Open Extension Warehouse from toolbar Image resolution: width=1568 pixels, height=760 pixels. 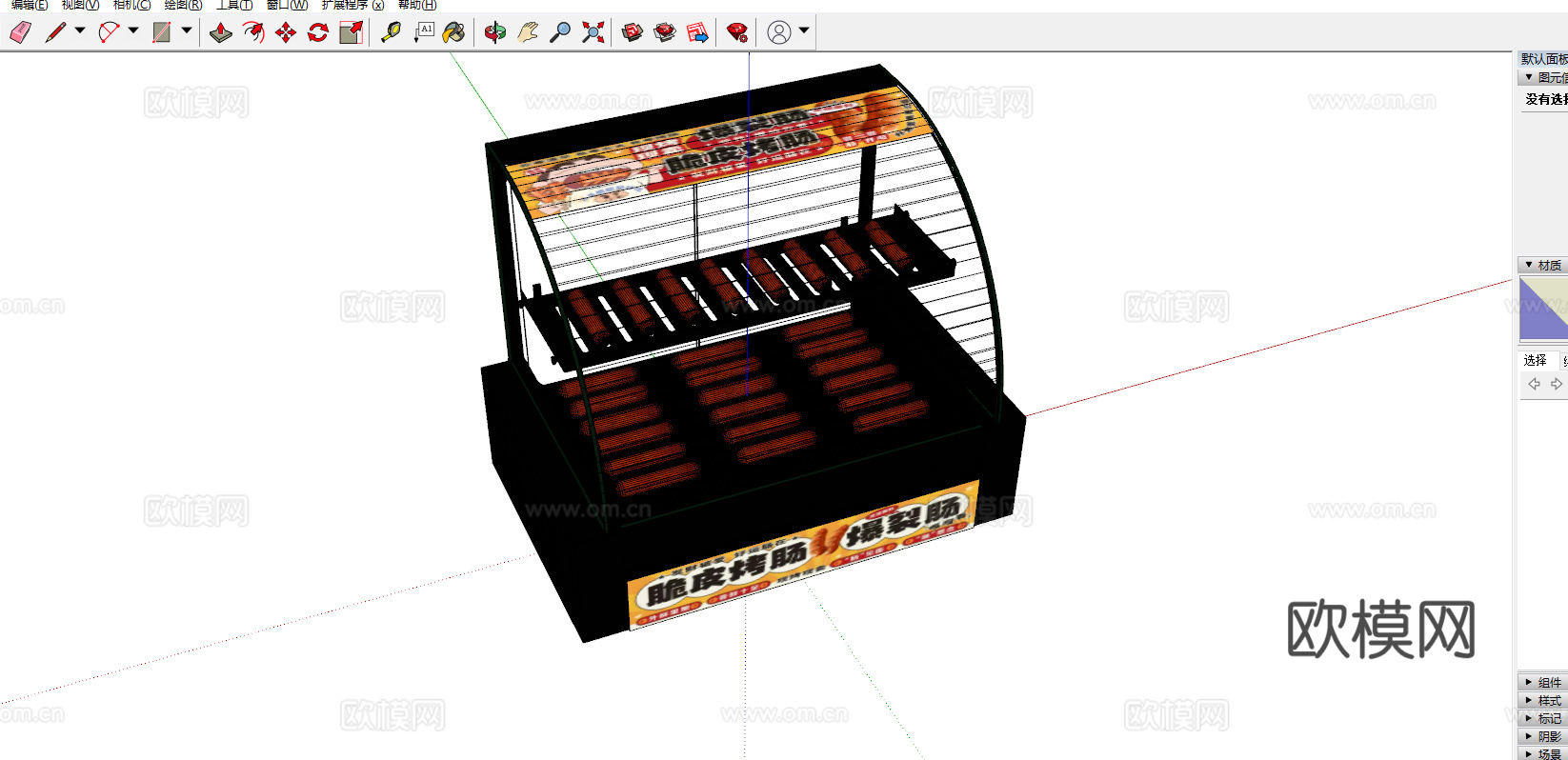click(x=665, y=32)
